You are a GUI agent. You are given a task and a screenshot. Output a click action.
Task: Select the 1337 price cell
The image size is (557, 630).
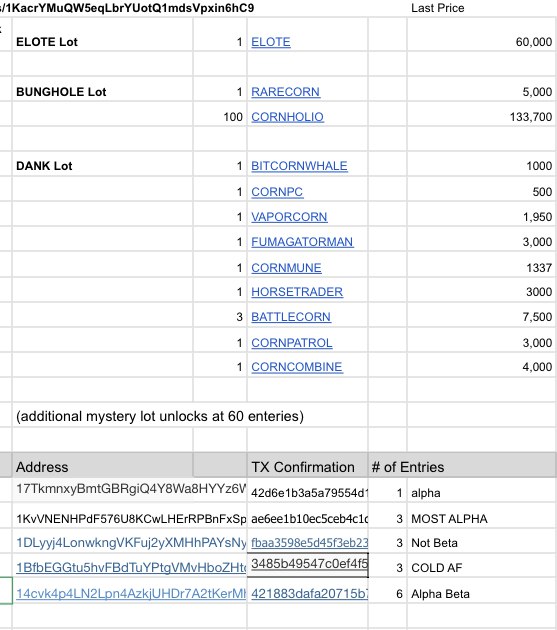click(x=481, y=265)
